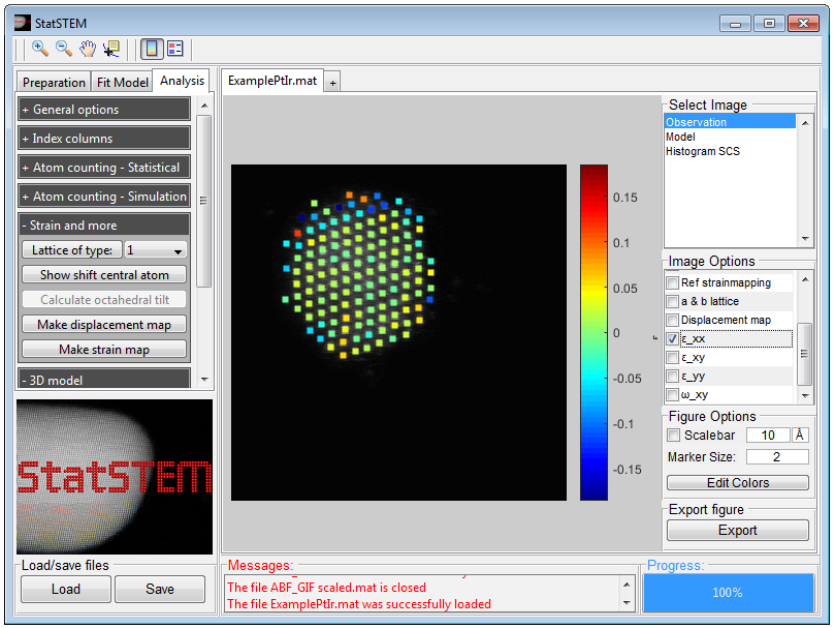
Task: Toggle the legend toolbar icon
Action: 175,49
